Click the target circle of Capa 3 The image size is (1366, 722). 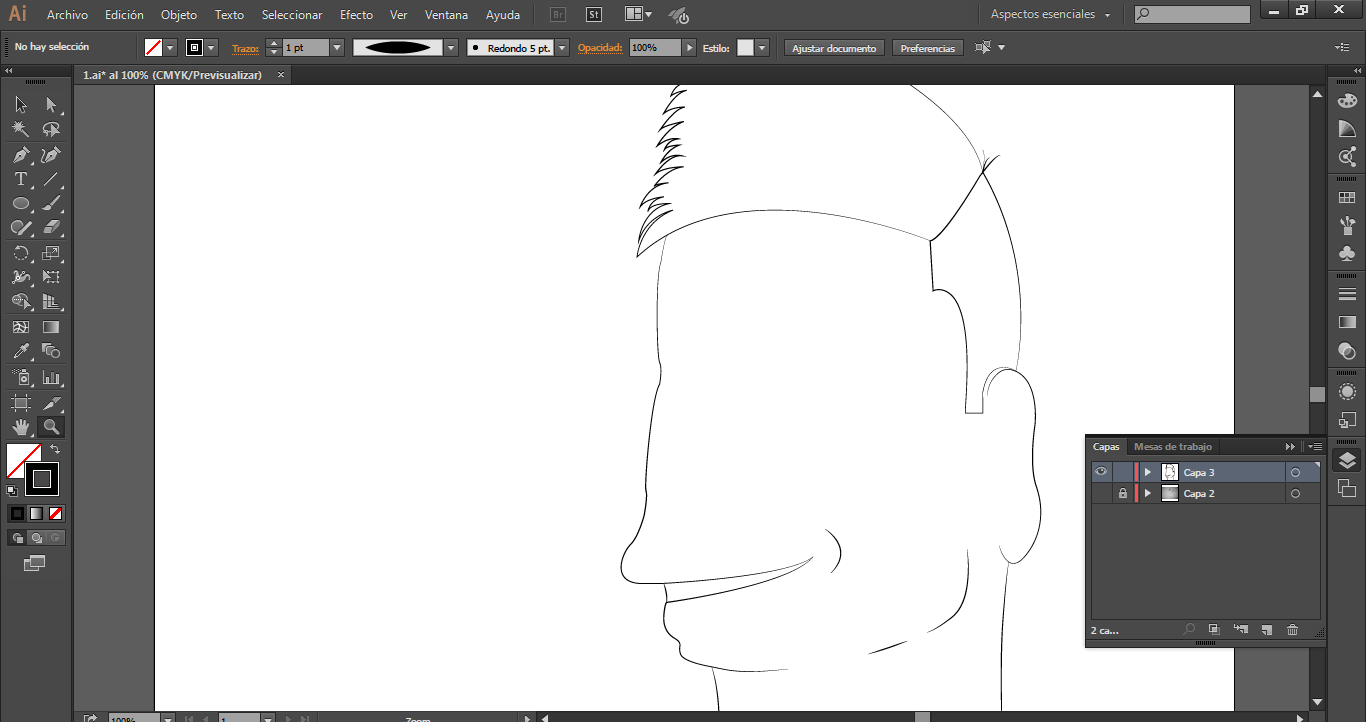pyautogui.click(x=1295, y=472)
